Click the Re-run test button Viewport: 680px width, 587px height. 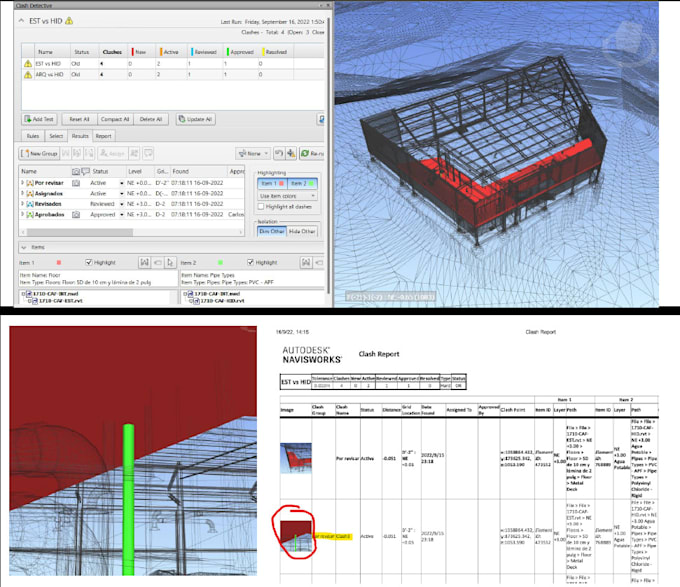coord(312,153)
